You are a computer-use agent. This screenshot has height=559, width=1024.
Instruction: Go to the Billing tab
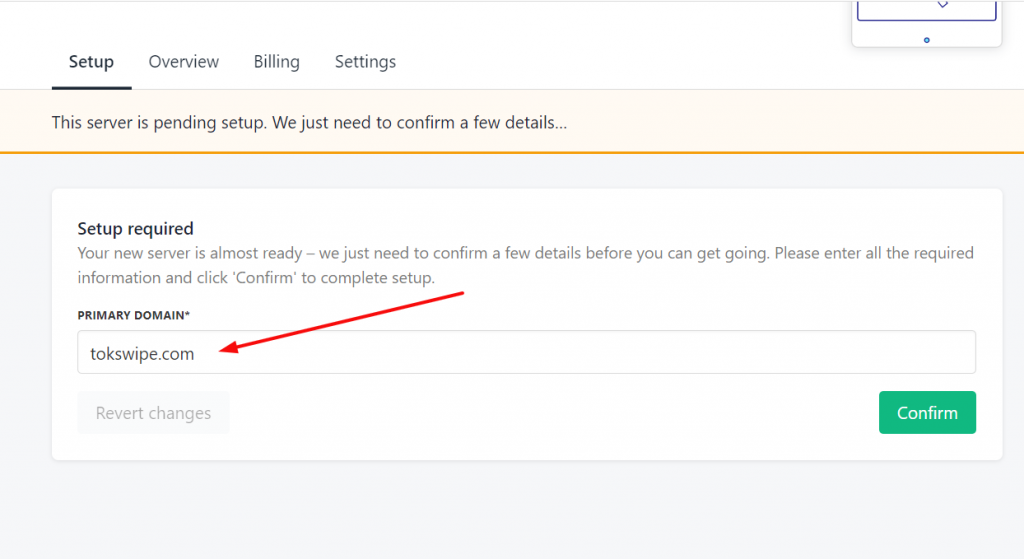pos(276,62)
